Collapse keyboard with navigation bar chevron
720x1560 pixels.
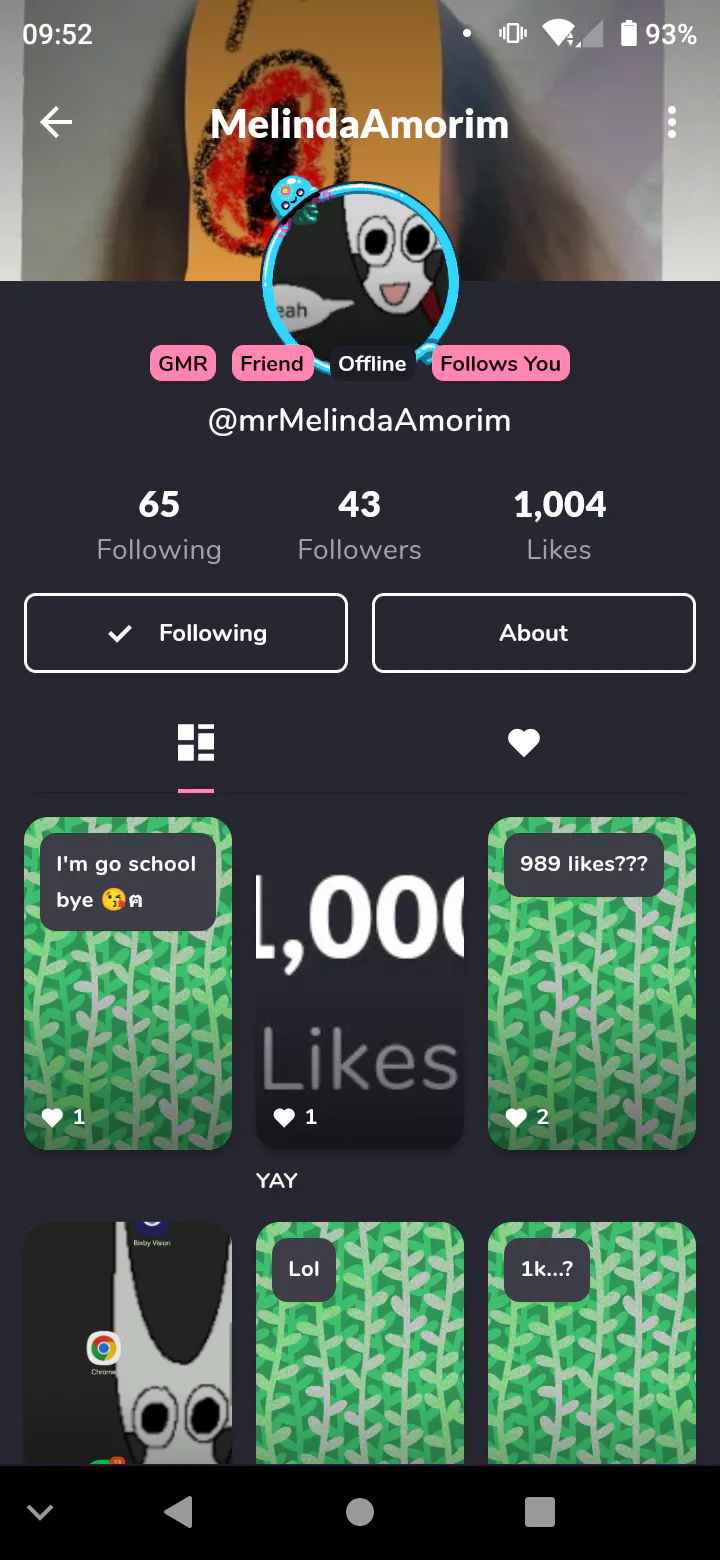(x=40, y=1512)
